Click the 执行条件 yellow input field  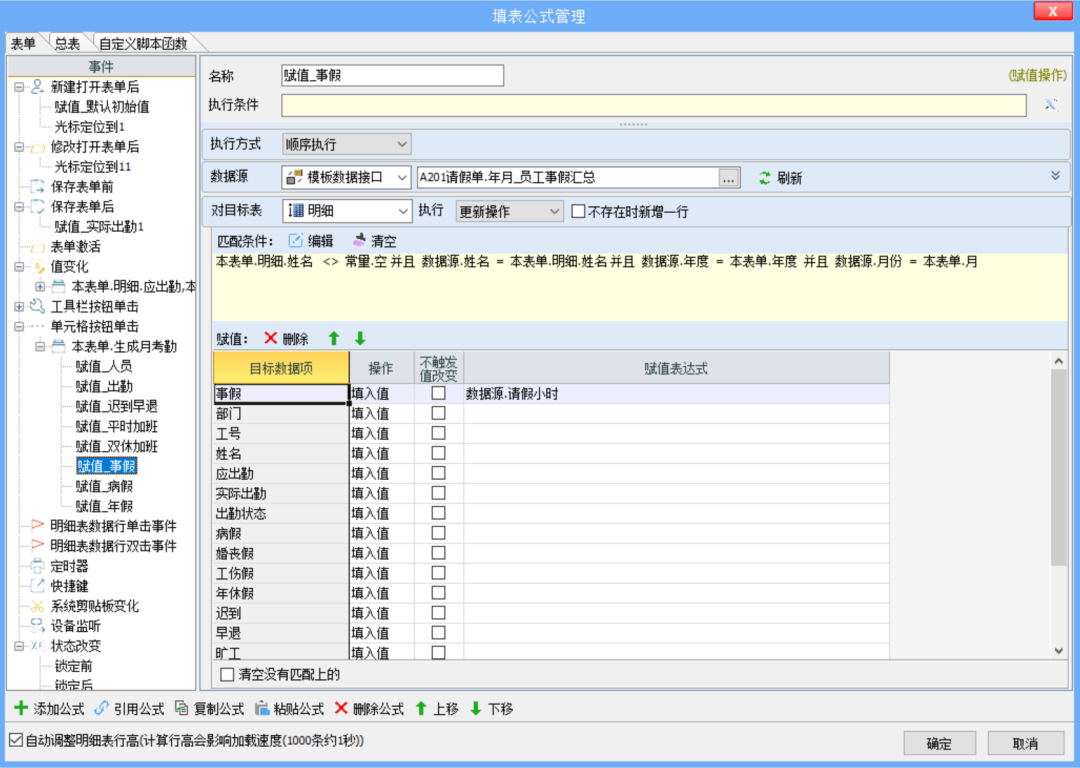pyautogui.click(x=654, y=105)
